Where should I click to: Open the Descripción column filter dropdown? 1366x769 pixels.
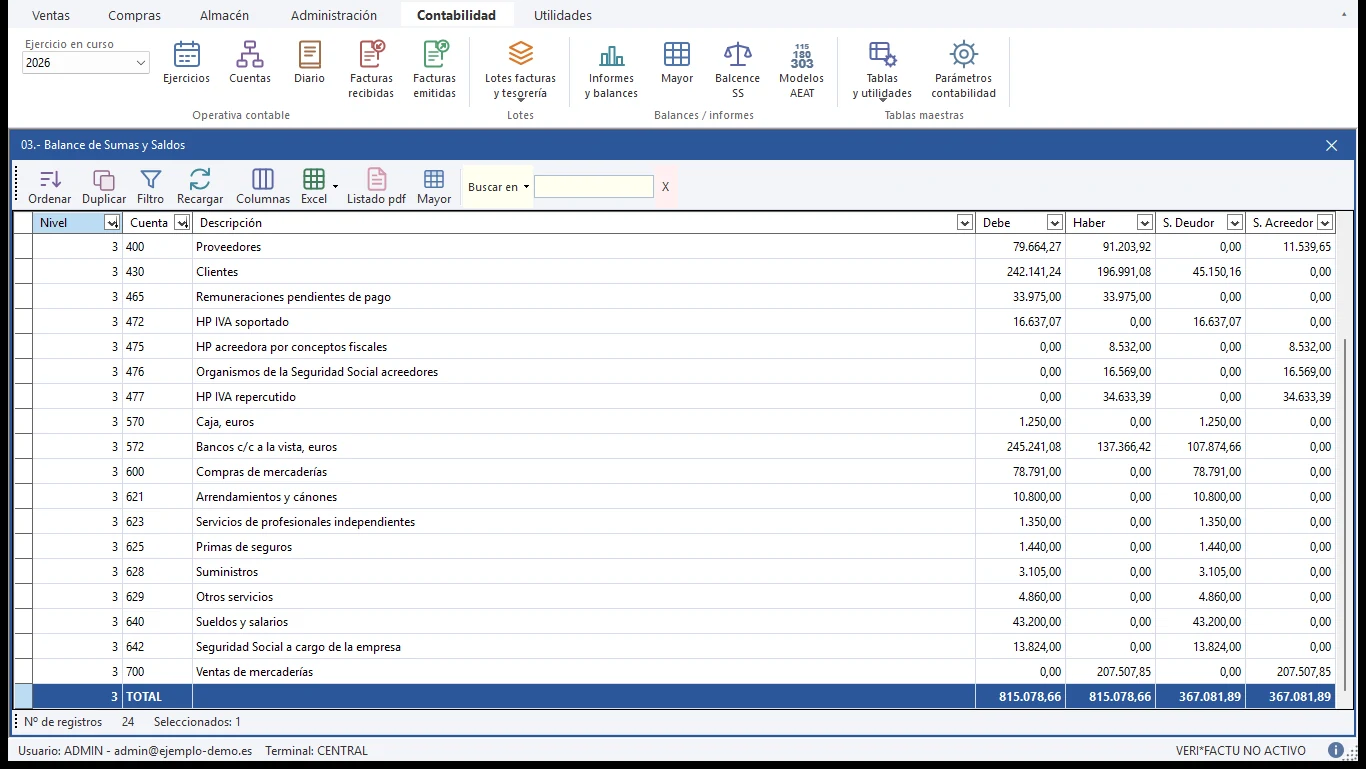(965, 223)
